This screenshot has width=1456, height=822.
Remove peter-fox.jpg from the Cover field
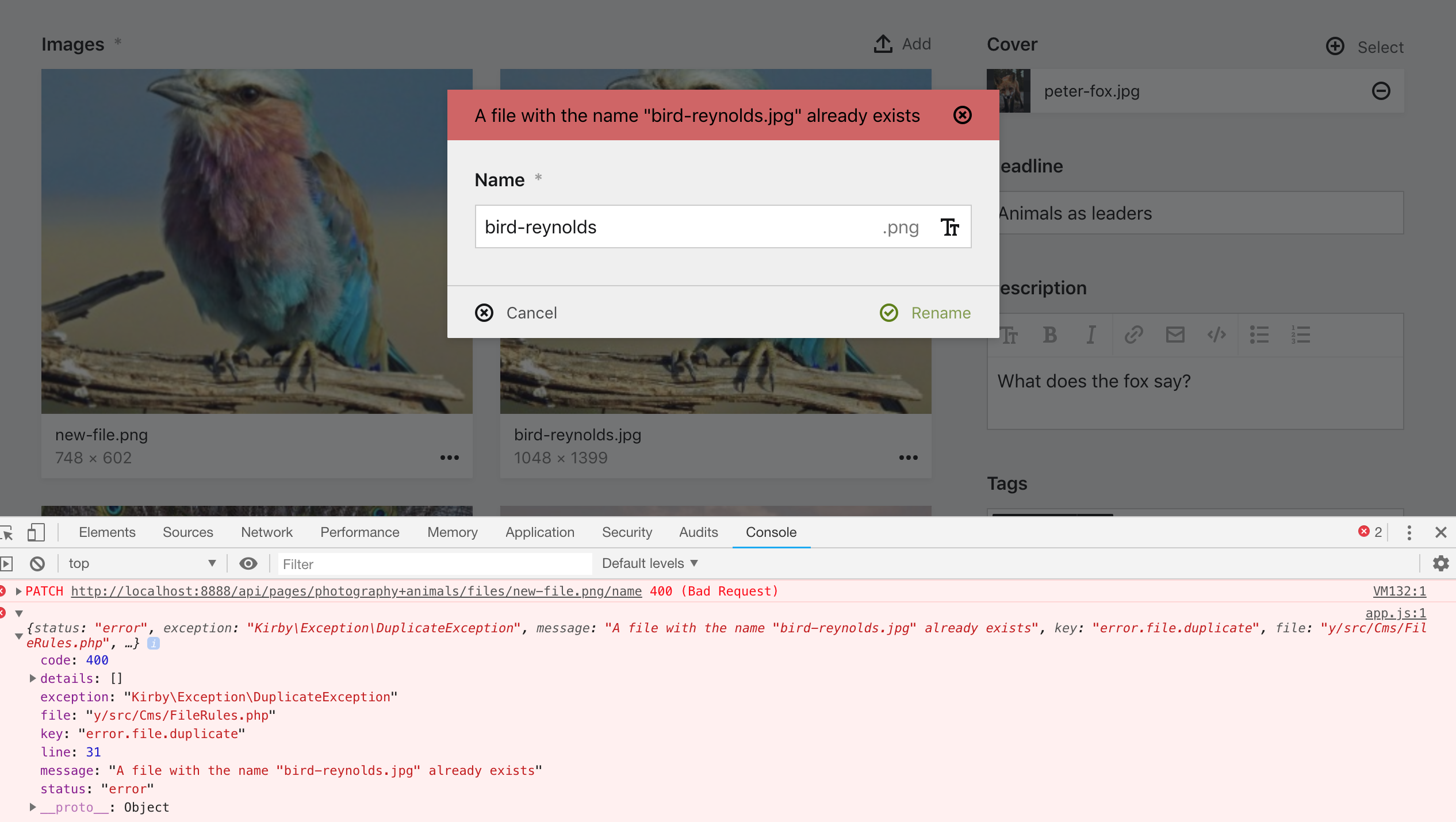1381,91
